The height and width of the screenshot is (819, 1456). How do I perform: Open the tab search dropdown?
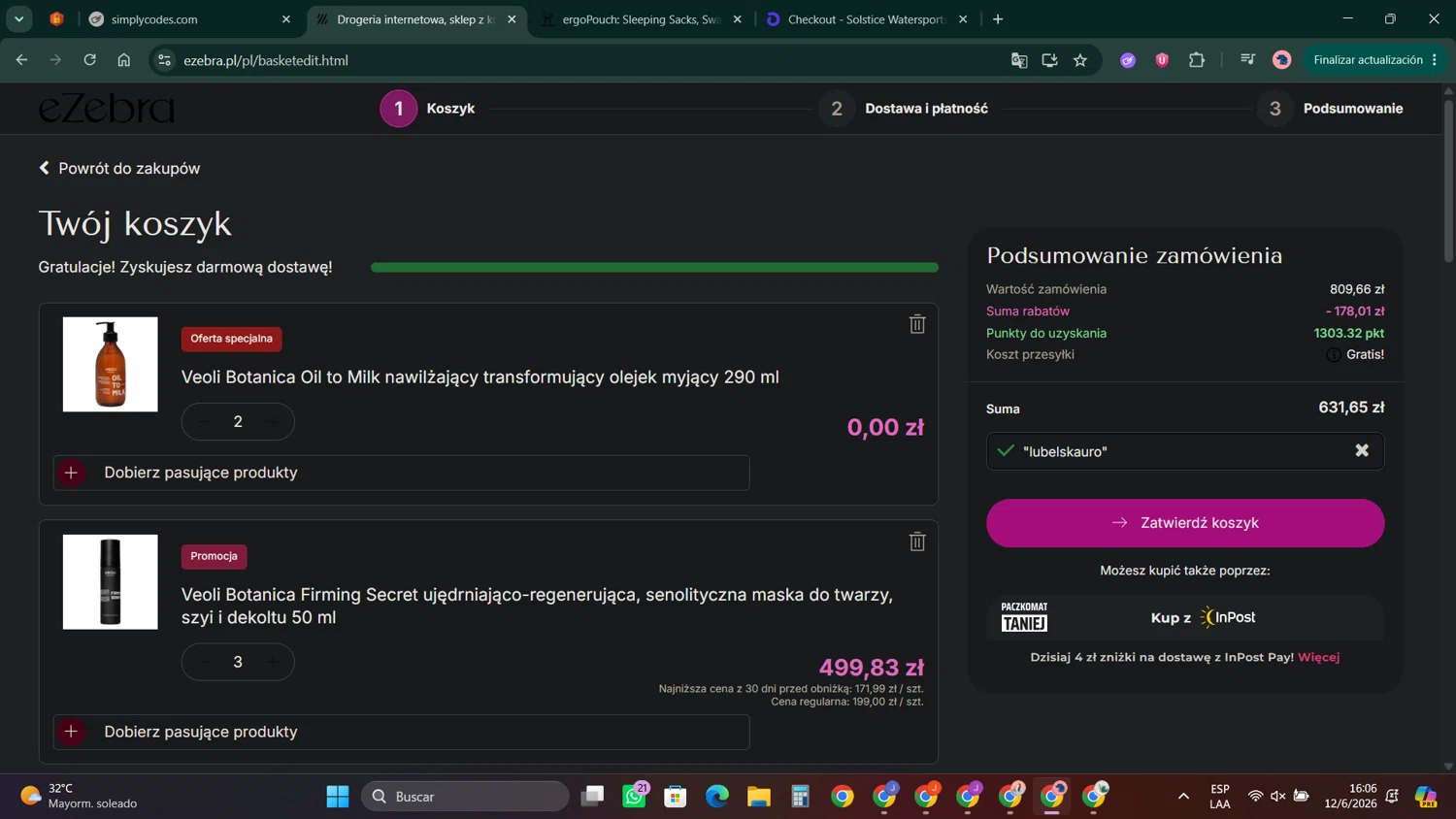(x=19, y=19)
